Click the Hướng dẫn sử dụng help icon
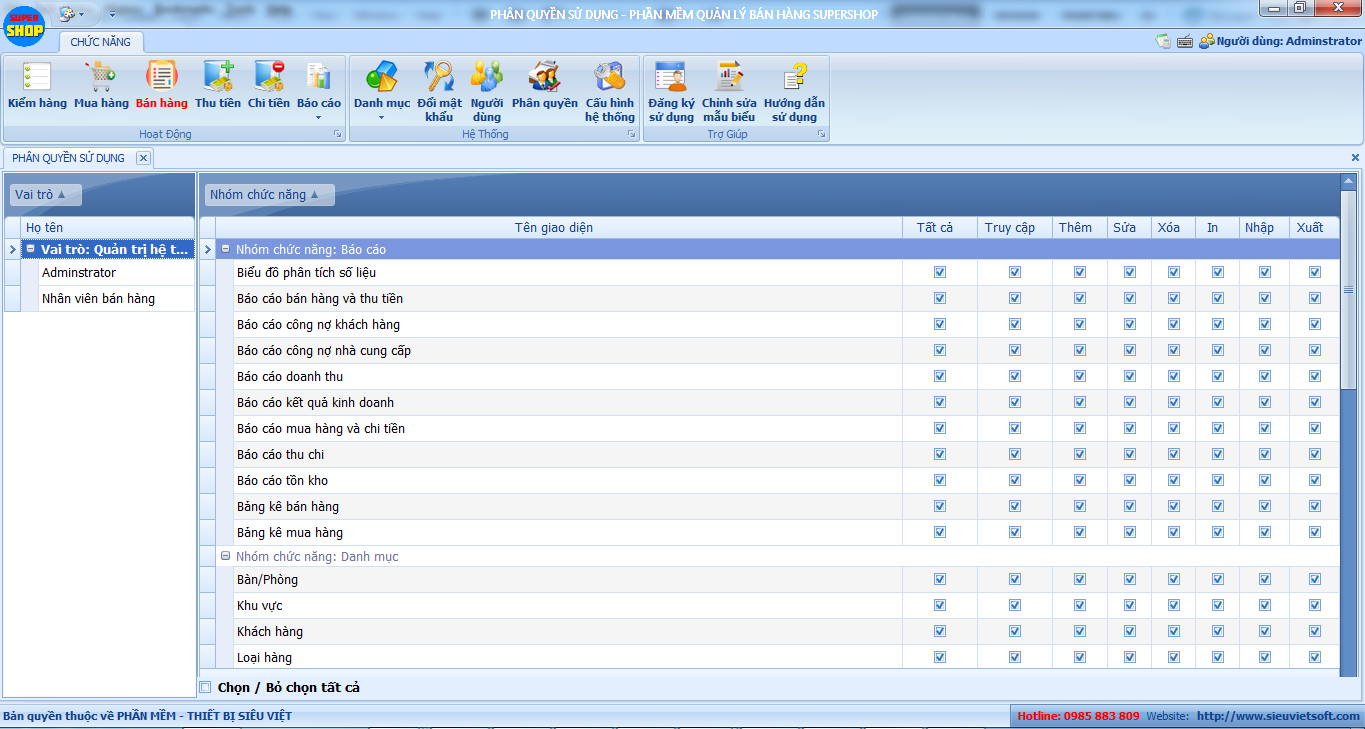The image size is (1365, 729). point(794,90)
